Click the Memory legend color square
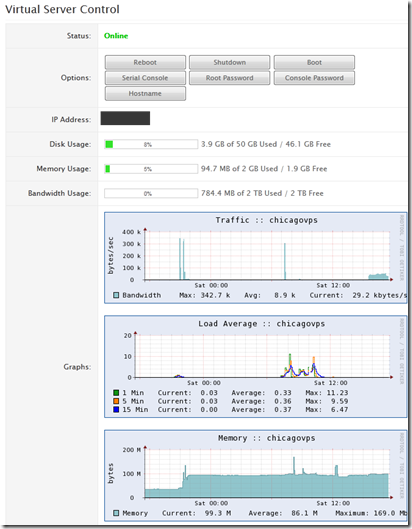This screenshot has width=412, height=529. [x=116, y=513]
